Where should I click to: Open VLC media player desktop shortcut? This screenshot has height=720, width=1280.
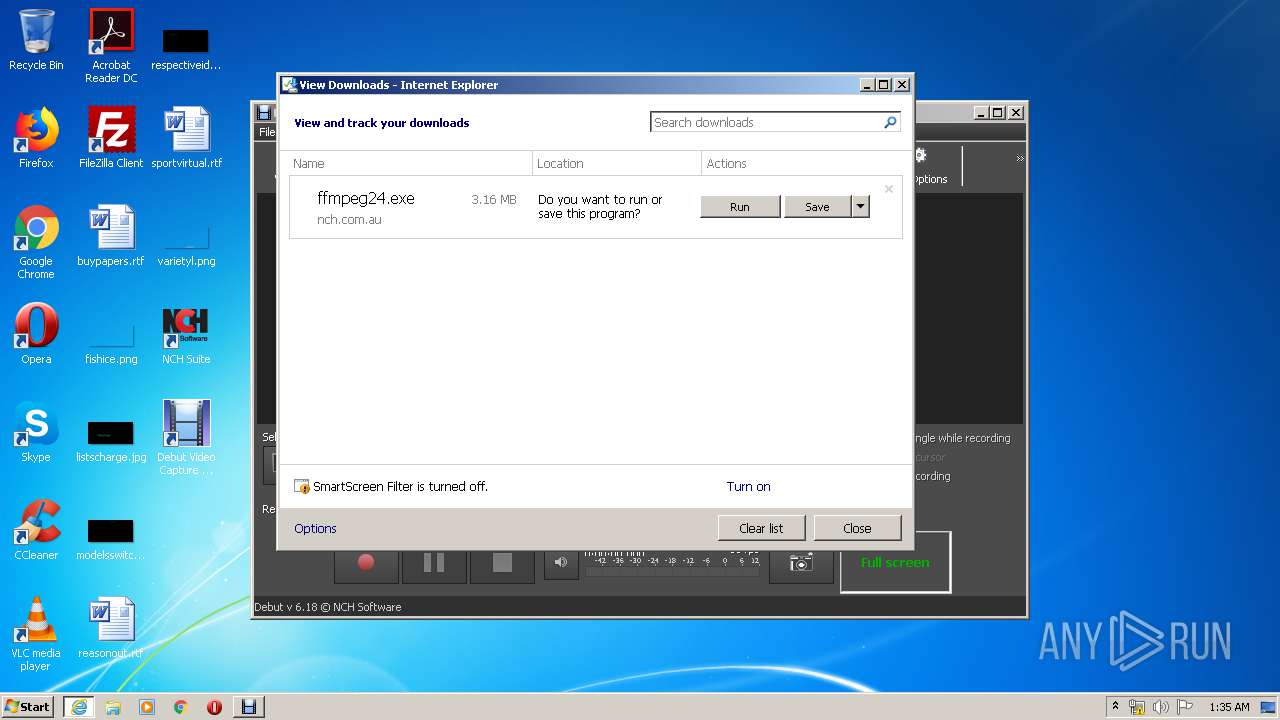click(x=36, y=634)
